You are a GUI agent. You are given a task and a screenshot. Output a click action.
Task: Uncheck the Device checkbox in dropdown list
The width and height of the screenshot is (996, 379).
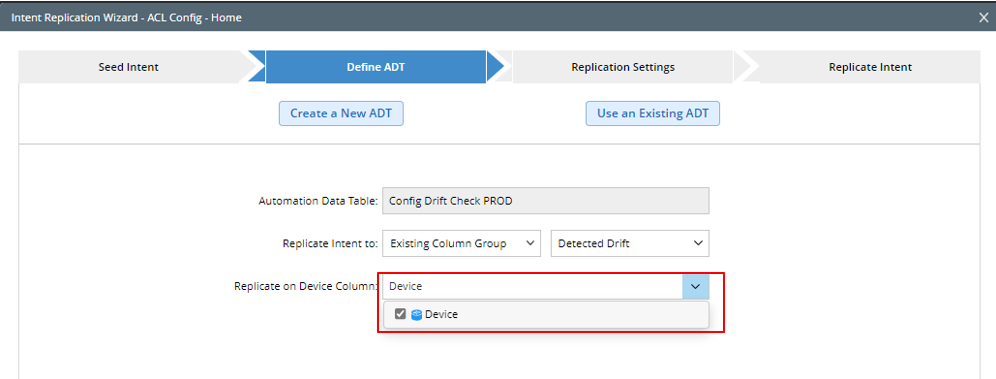400,314
